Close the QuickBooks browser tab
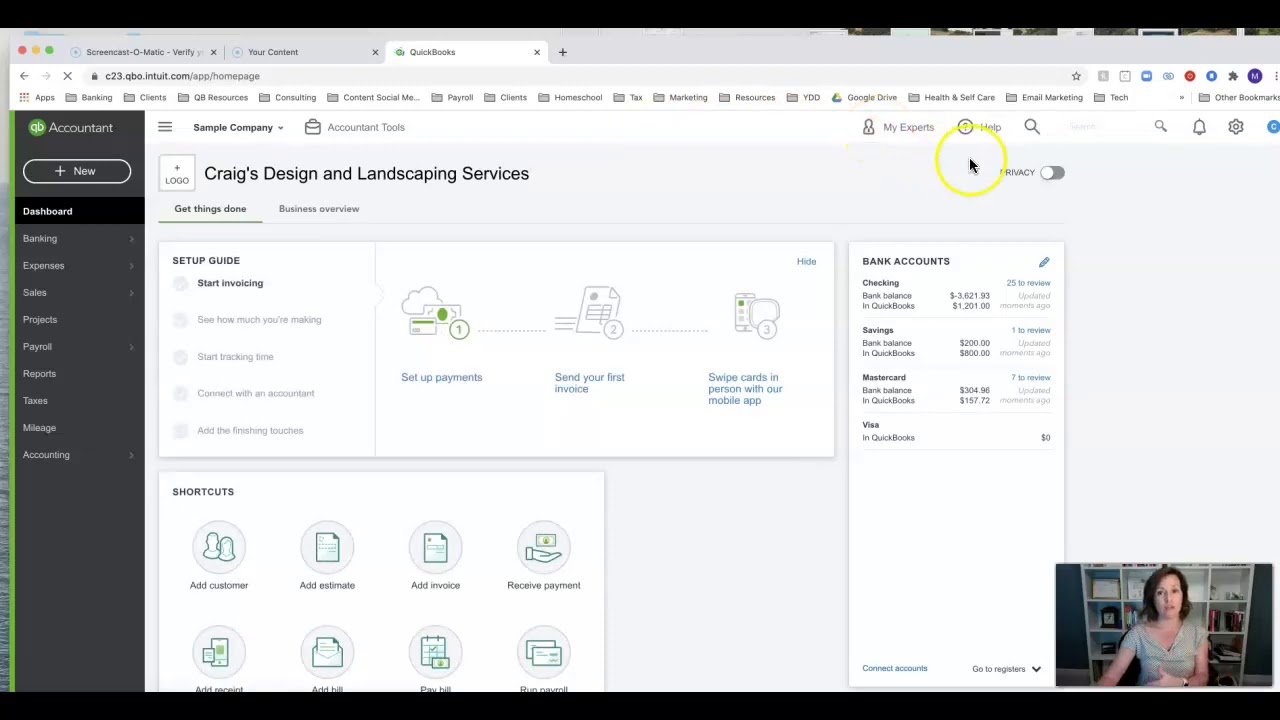1280x720 pixels. coord(537,52)
